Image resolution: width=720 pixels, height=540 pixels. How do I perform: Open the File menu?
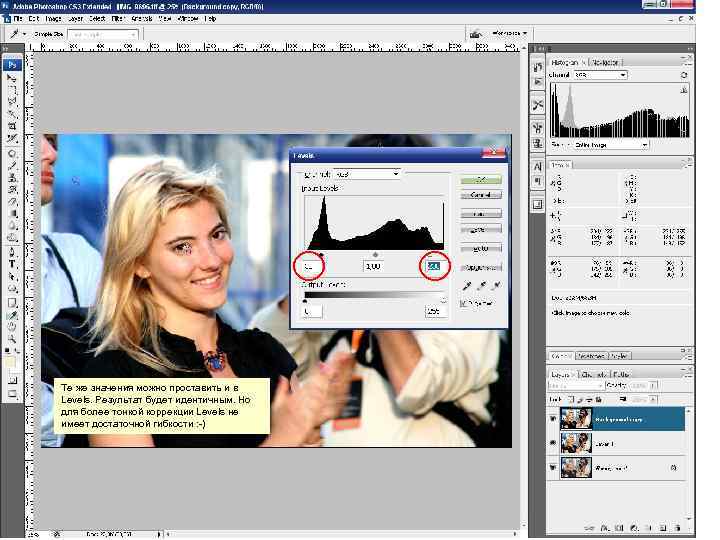click(x=18, y=19)
